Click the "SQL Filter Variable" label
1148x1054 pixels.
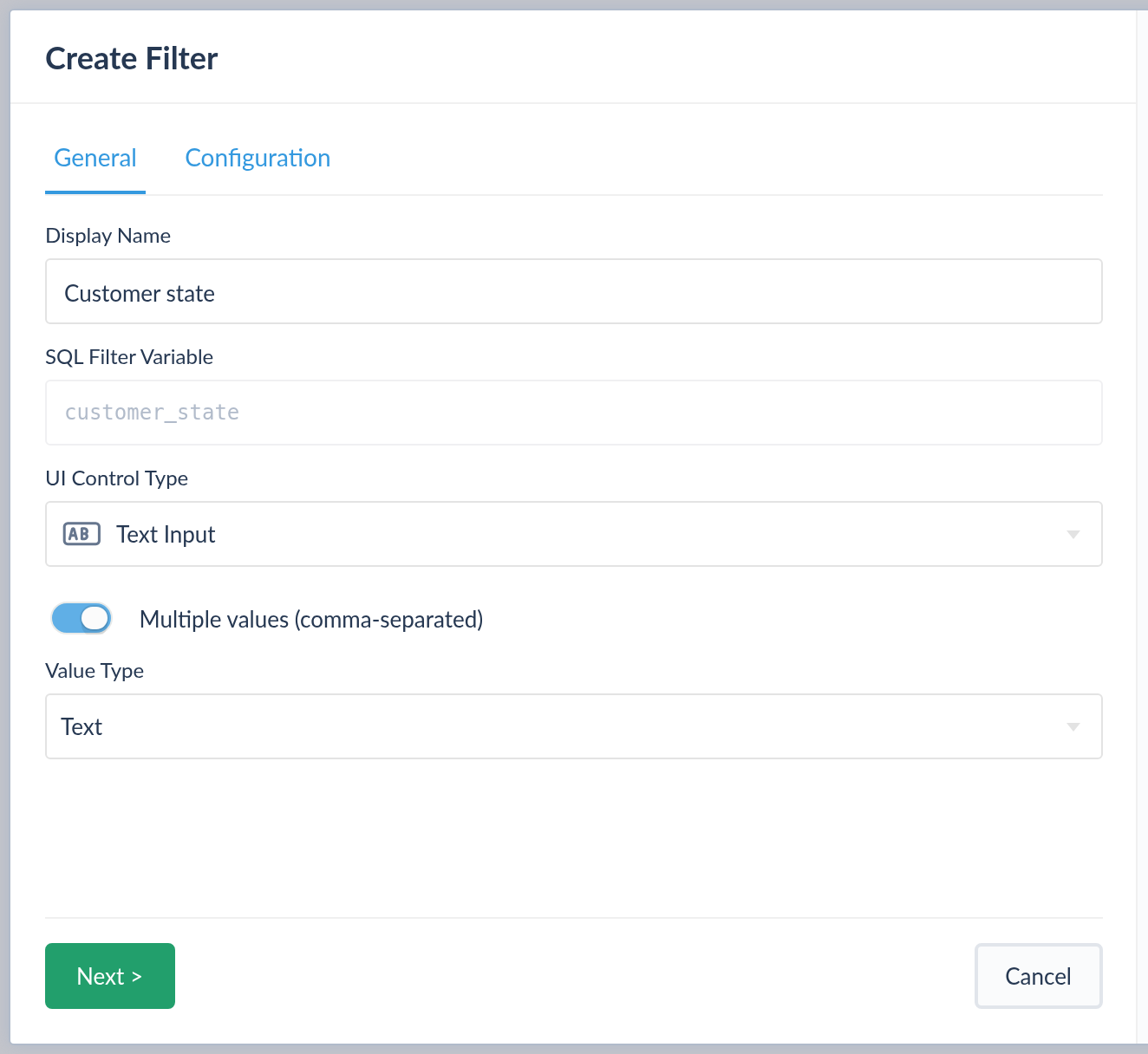tap(129, 357)
